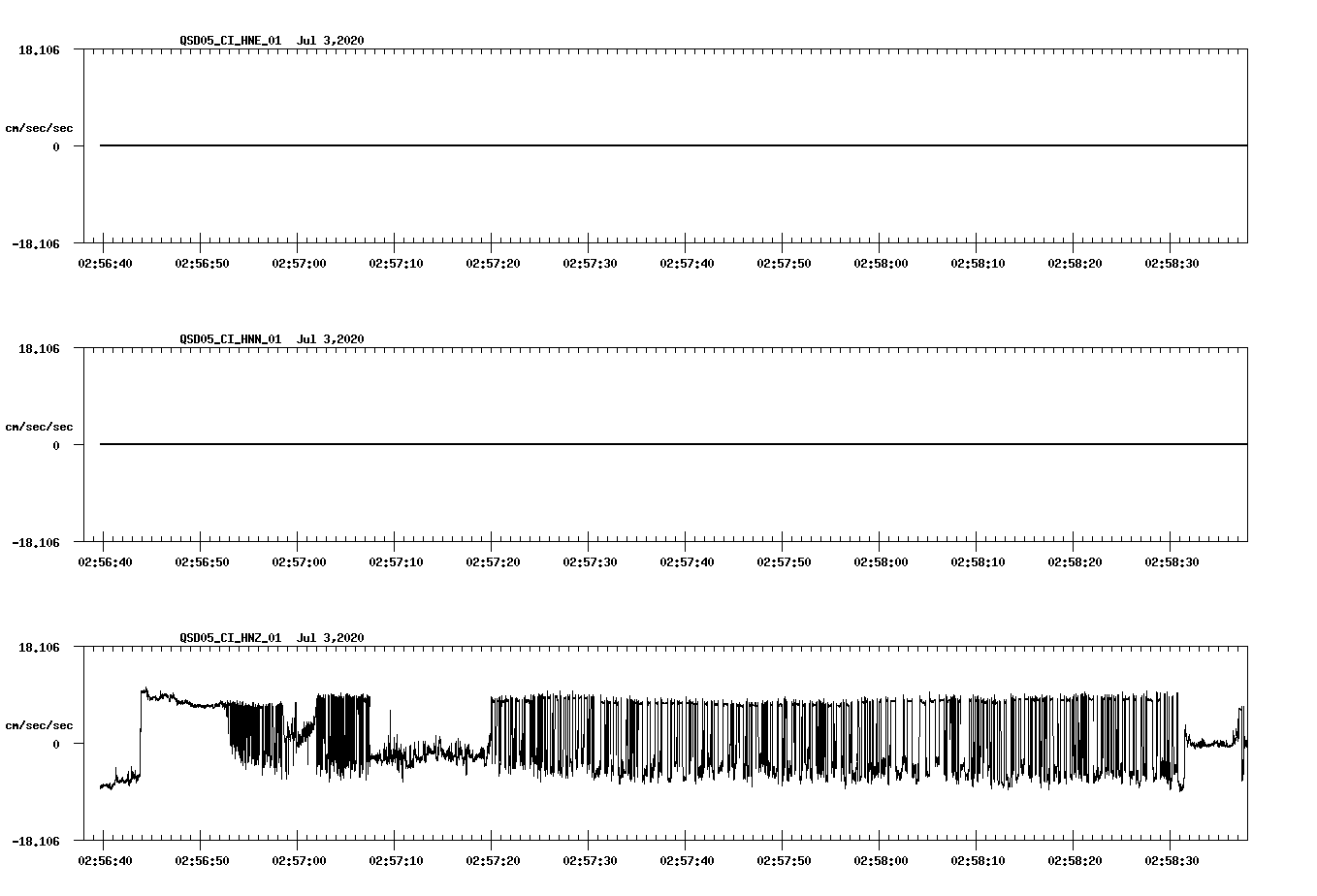
Task: Click the 02:57:50 time label under HNN plot
Action: tap(784, 562)
